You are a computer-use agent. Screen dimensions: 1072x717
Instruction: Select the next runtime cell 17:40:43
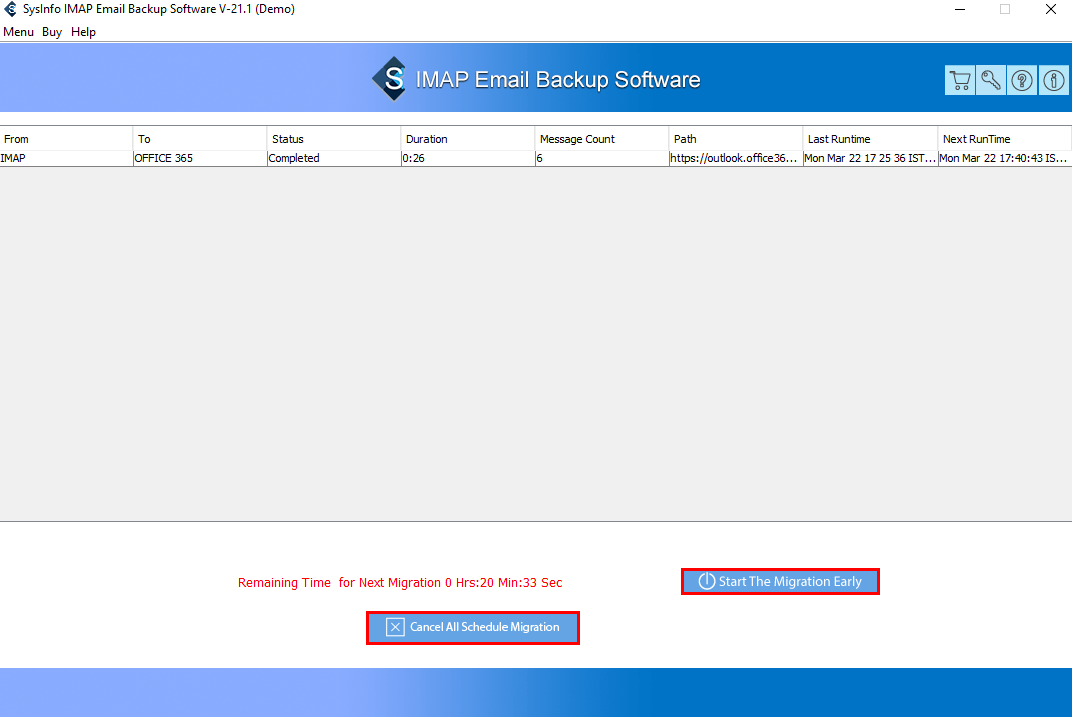point(1004,158)
